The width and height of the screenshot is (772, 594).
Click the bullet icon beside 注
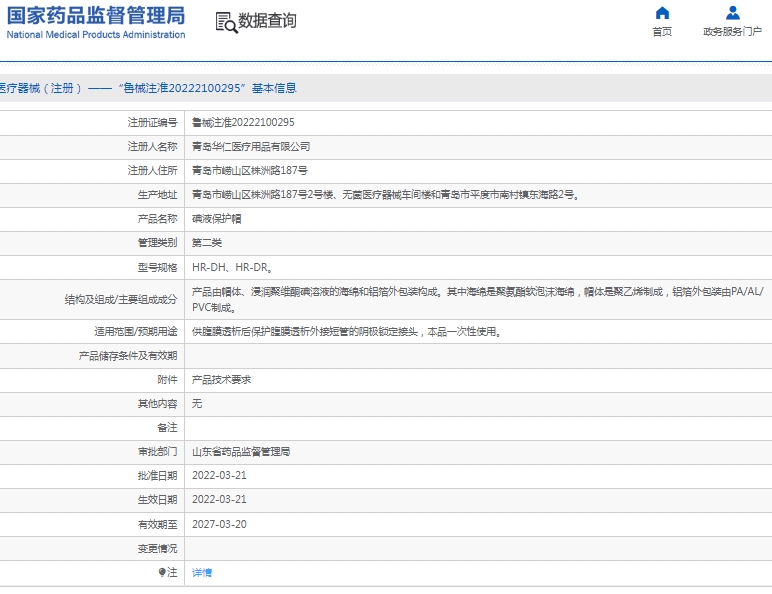(161, 572)
